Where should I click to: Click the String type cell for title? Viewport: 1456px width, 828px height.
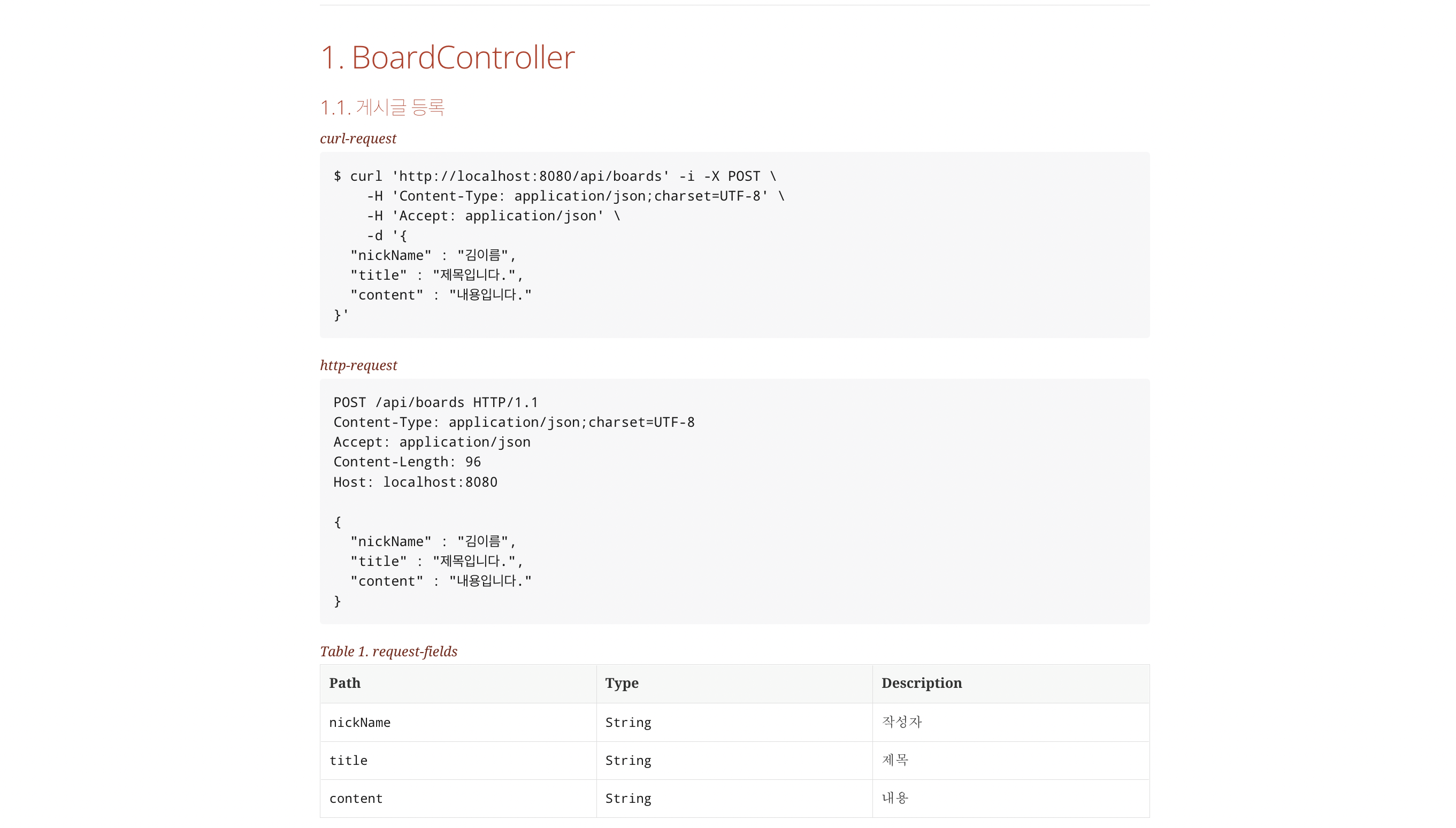click(x=627, y=760)
